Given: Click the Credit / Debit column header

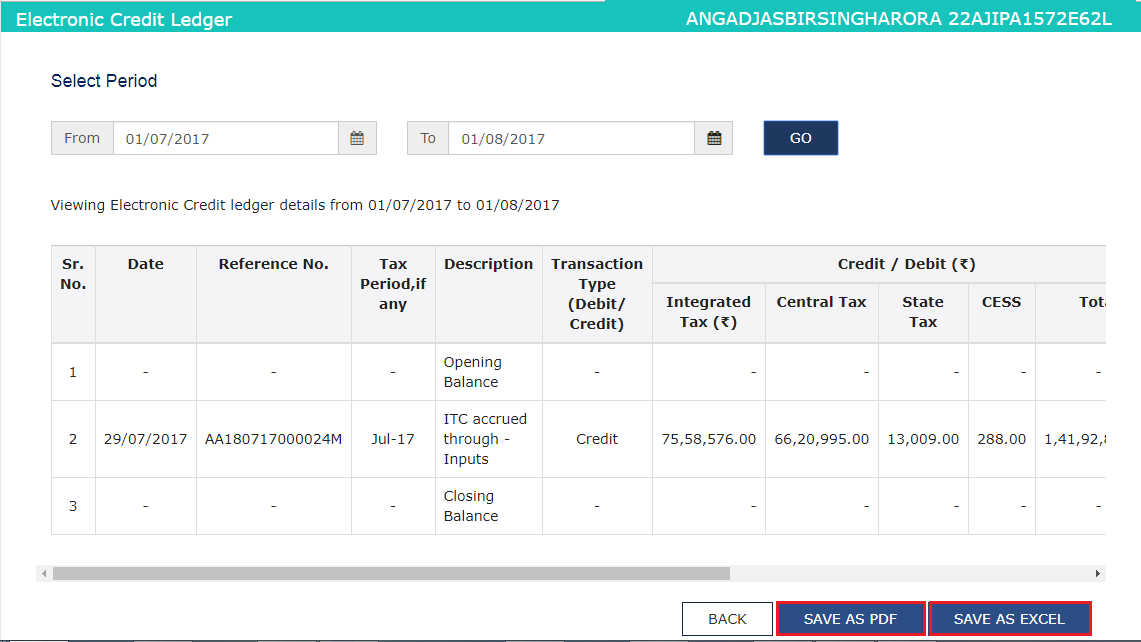Looking at the screenshot, I should (906, 263).
